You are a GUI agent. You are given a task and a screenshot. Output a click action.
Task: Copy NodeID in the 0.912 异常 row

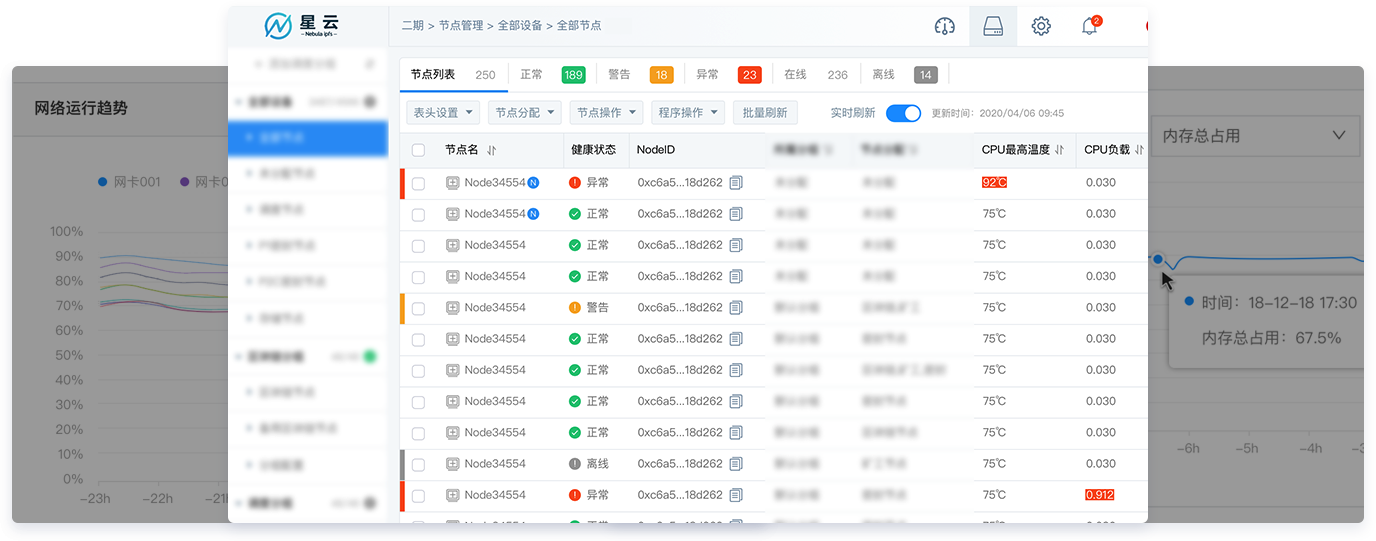[736, 495]
